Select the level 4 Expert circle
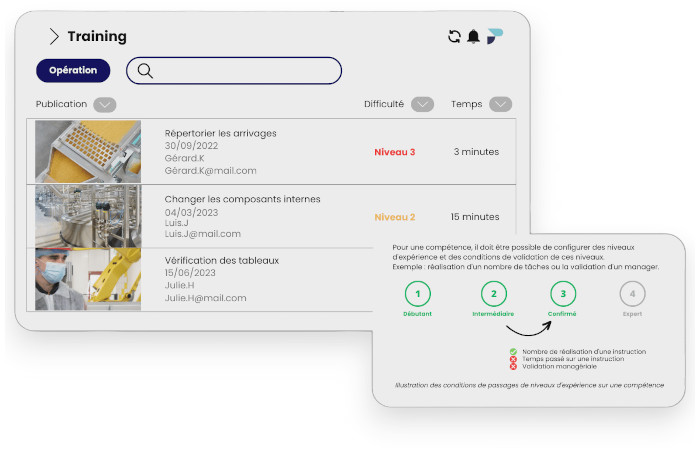 pyautogui.click(x=632, y=294)
